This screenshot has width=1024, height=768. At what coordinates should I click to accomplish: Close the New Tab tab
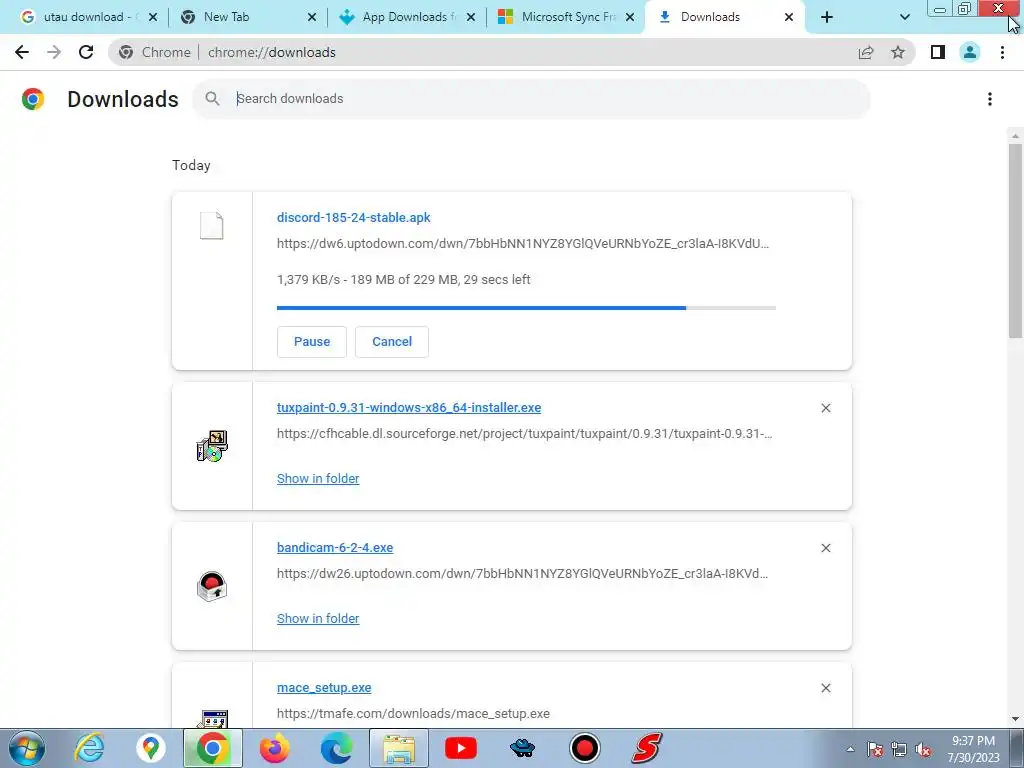coord(312,17)
